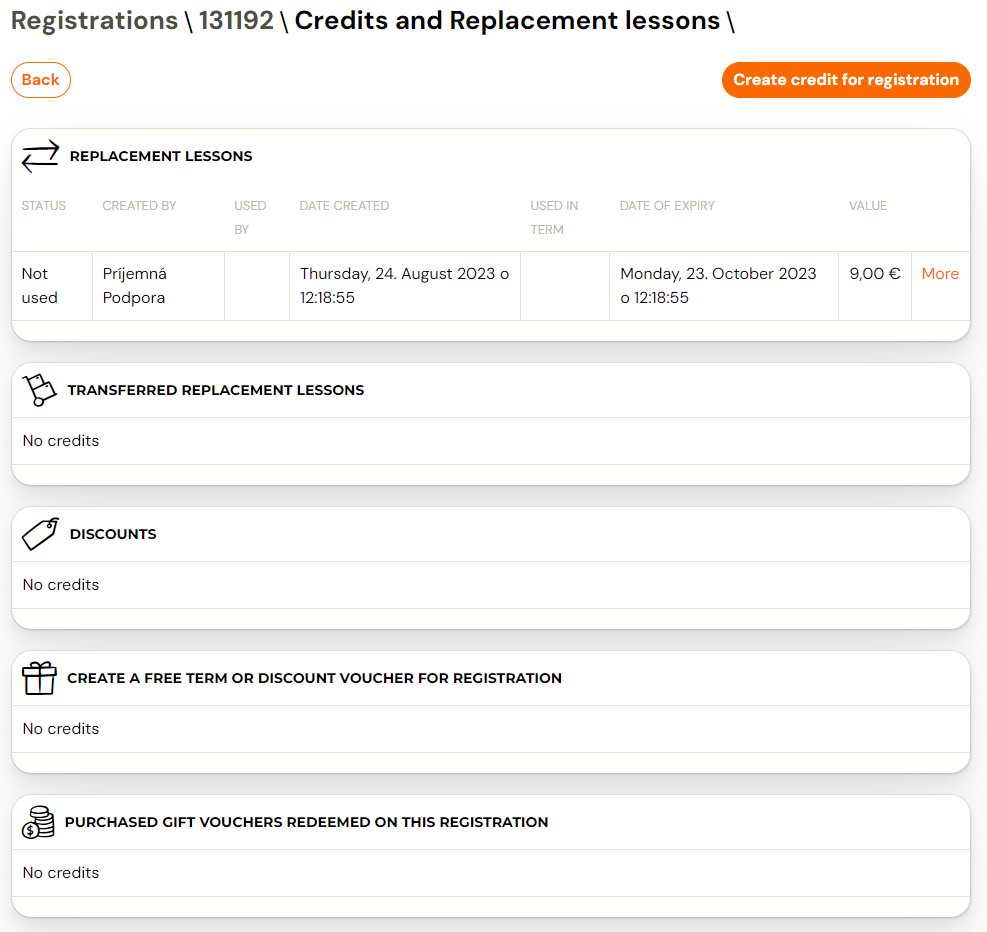Click the Date of Expiry column header

coord(667,206)
